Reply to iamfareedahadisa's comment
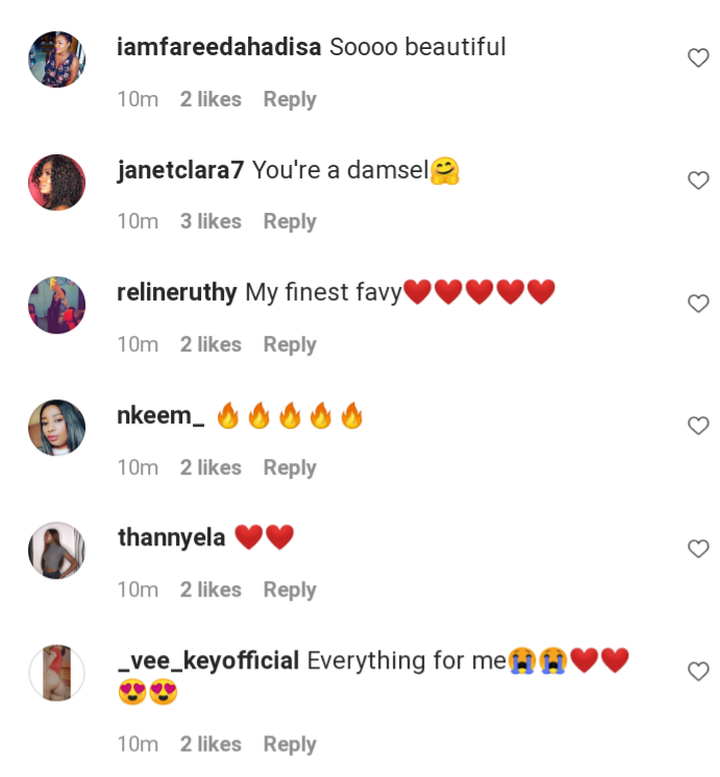Image resolution: width=720 pixels, height=777 pixels. click(289, 100)
